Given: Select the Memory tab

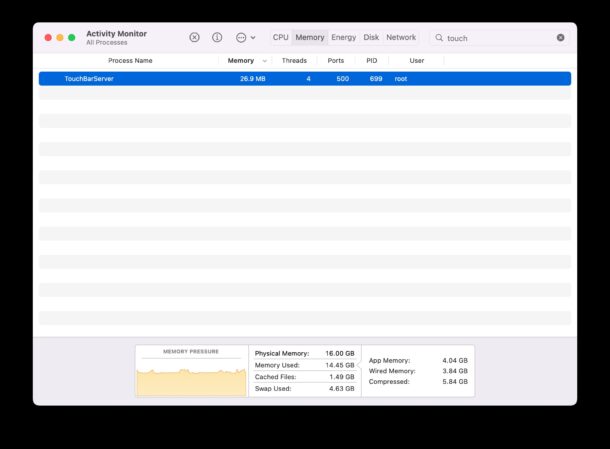Looking at the screenshot, I should click(310, 37).
